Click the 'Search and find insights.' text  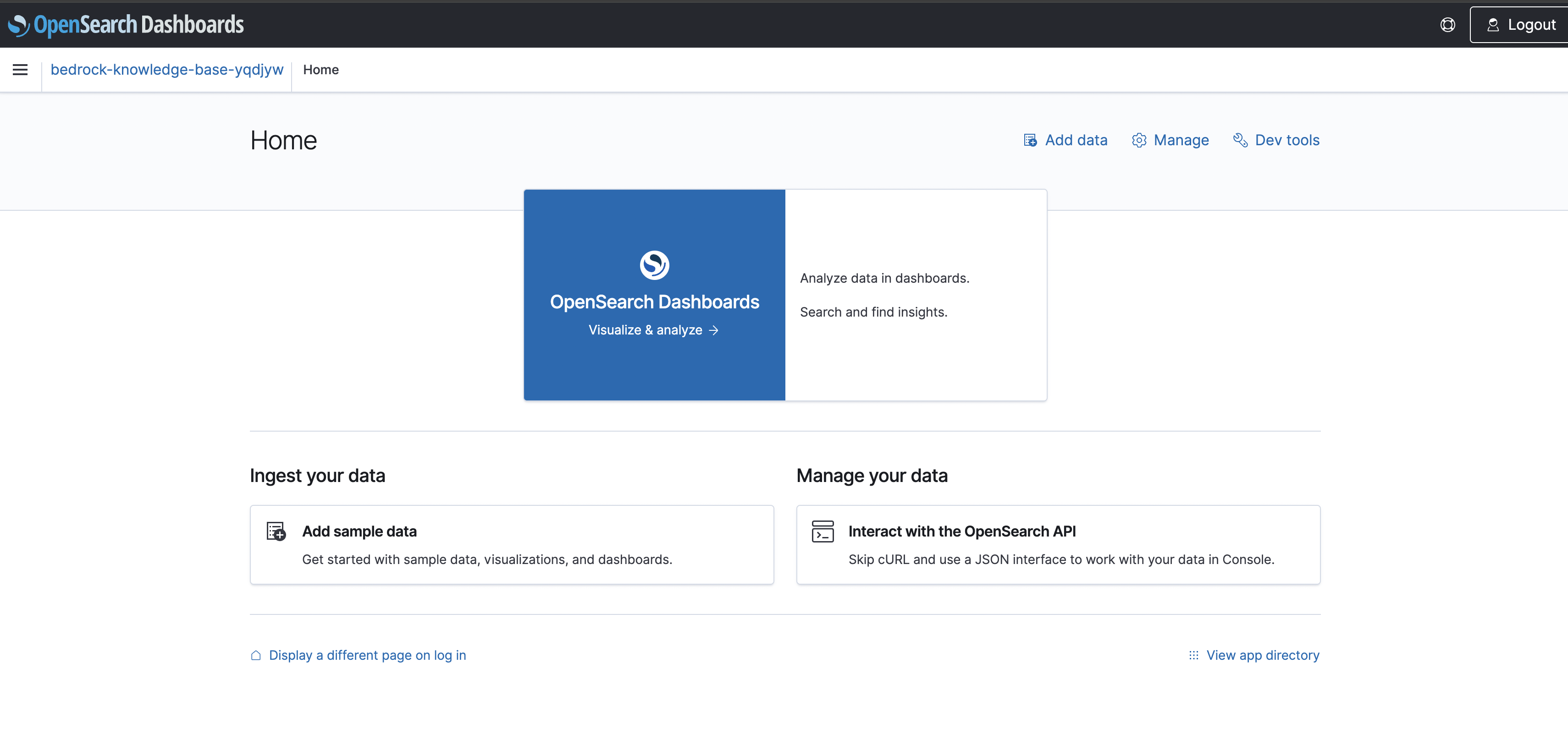873,312
